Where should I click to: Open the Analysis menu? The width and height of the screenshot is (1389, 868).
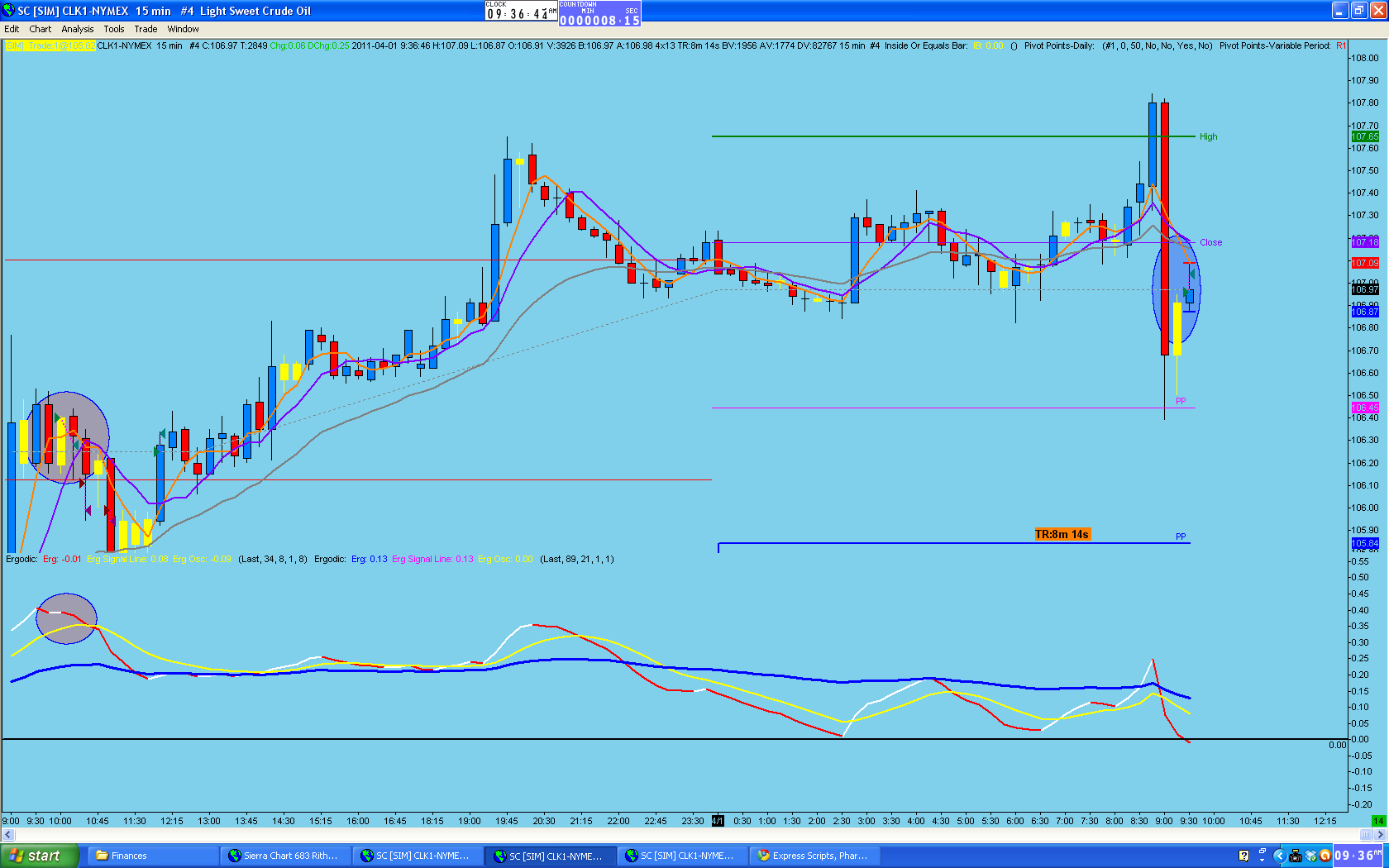click(78, 29)
